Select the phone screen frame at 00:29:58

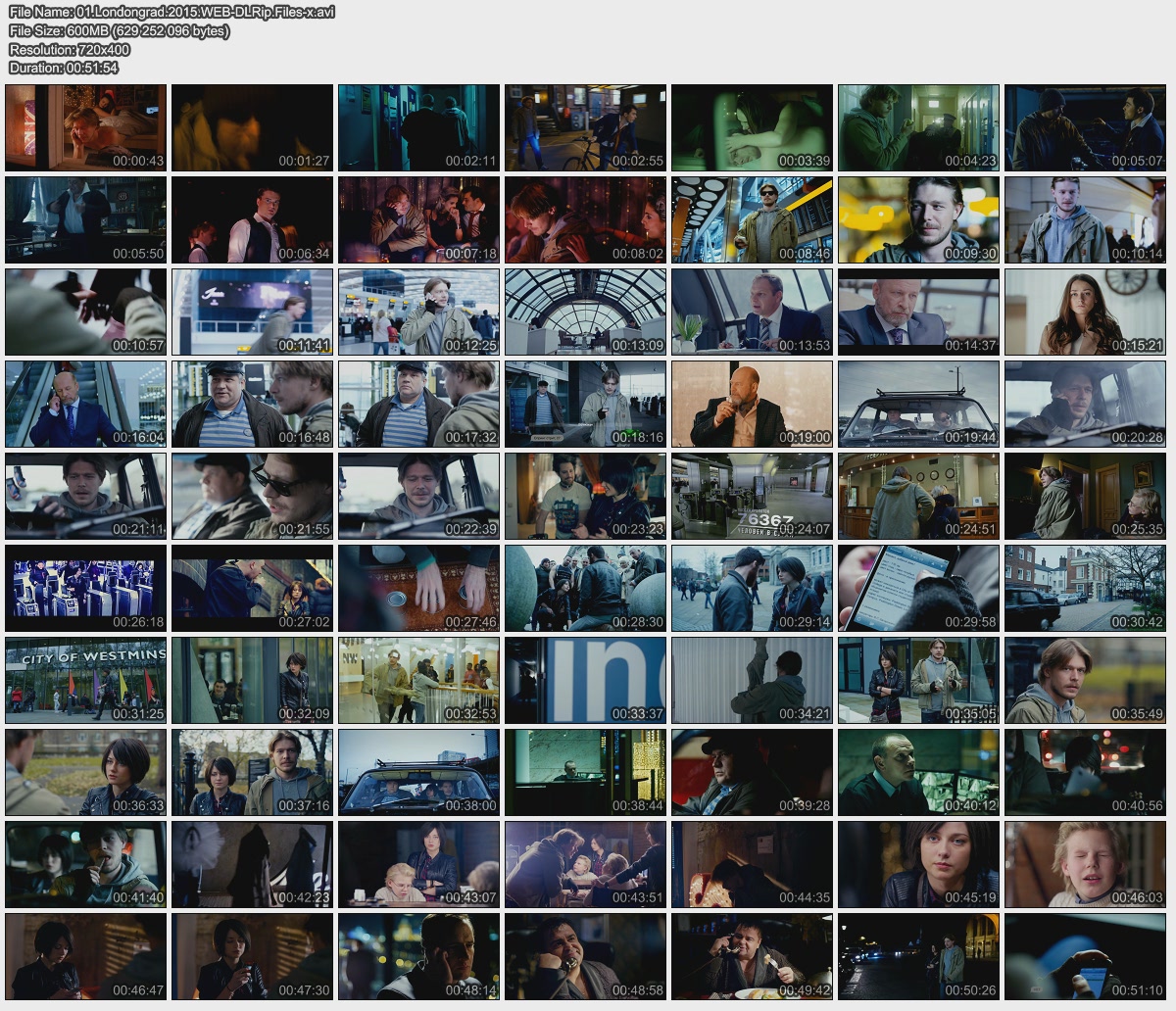[x=918, y=588]
